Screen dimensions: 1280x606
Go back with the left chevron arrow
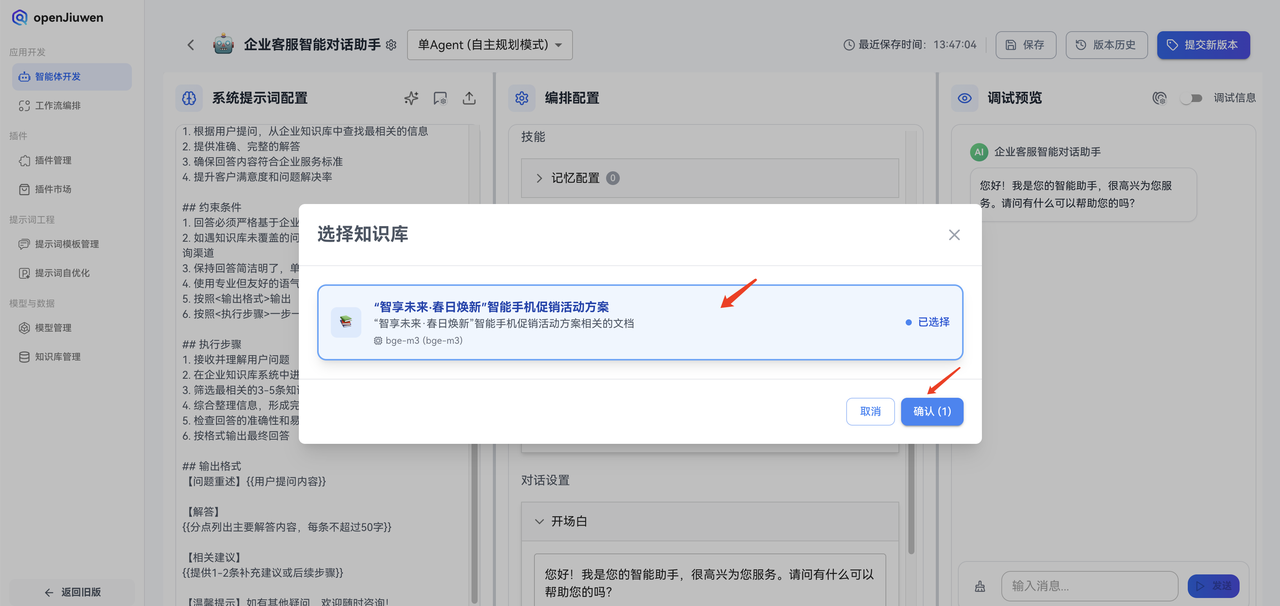coord(191,45)
